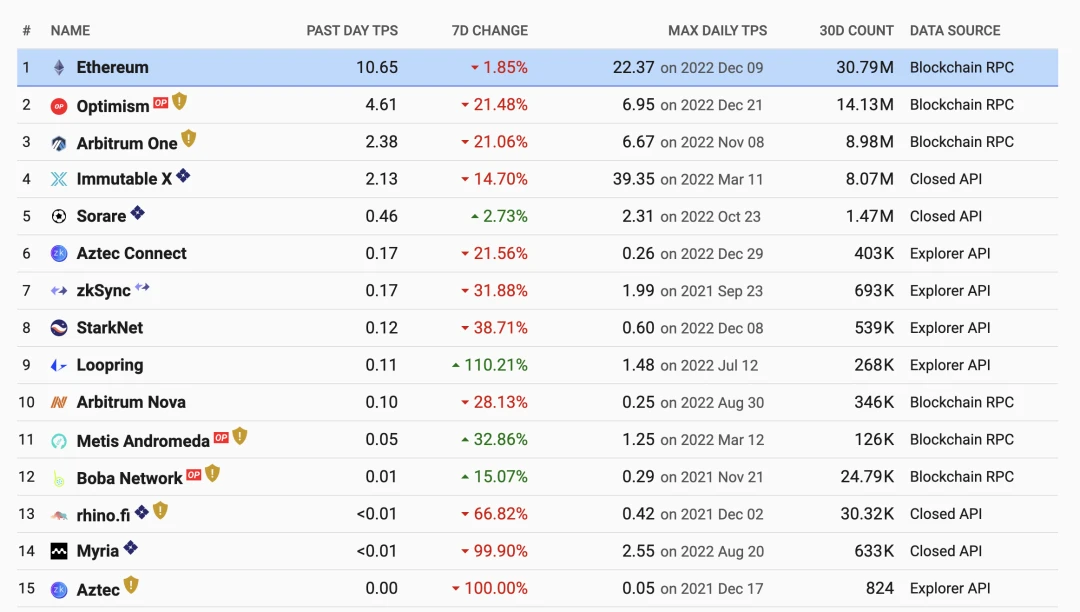Open the Optimism project name
Screen dimensions: 1080x612
pos(113,106)
